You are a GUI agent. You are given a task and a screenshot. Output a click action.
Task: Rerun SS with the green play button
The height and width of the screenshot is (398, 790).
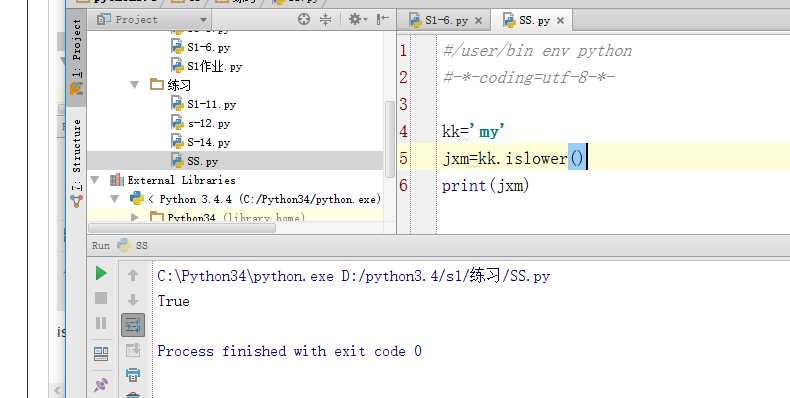101,274
